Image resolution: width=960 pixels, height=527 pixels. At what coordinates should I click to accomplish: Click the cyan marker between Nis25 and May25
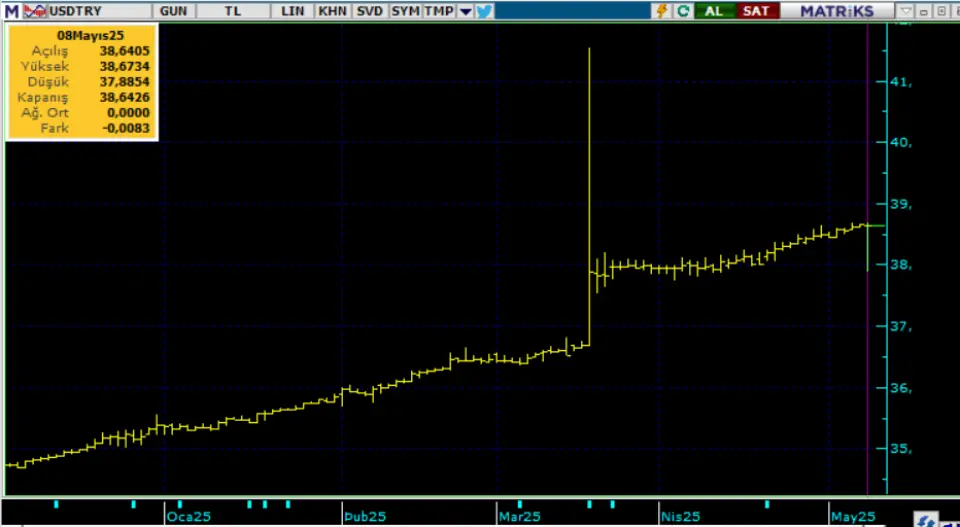point(767,504)
